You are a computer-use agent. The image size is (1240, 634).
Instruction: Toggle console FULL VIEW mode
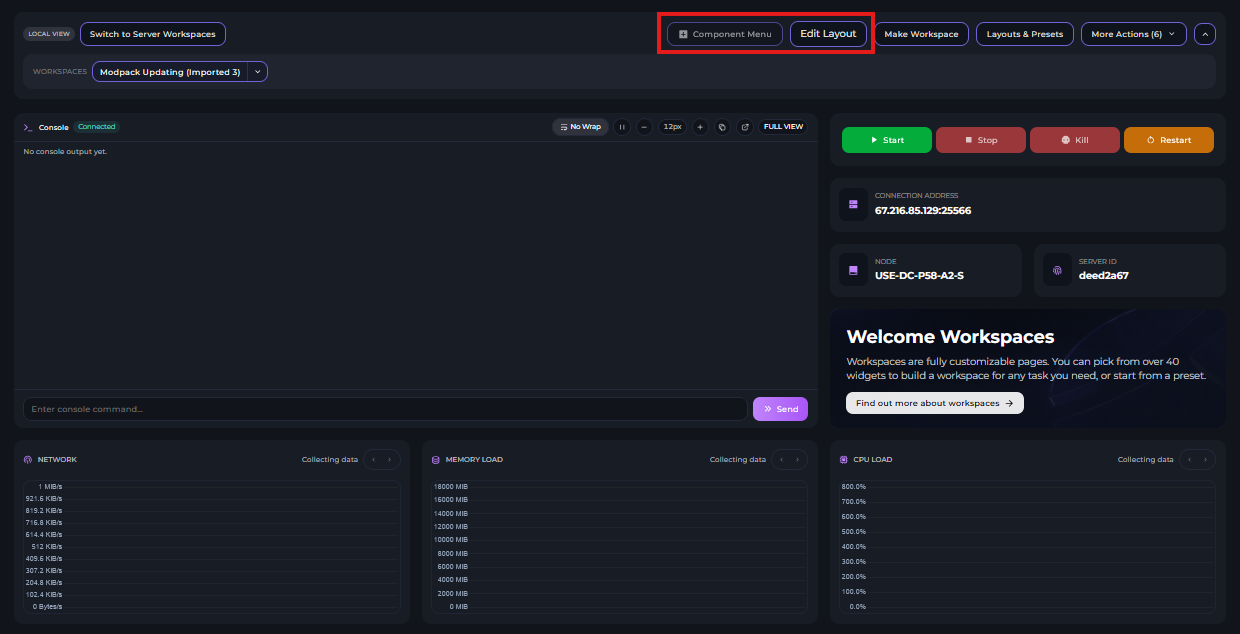coord(783,127)
